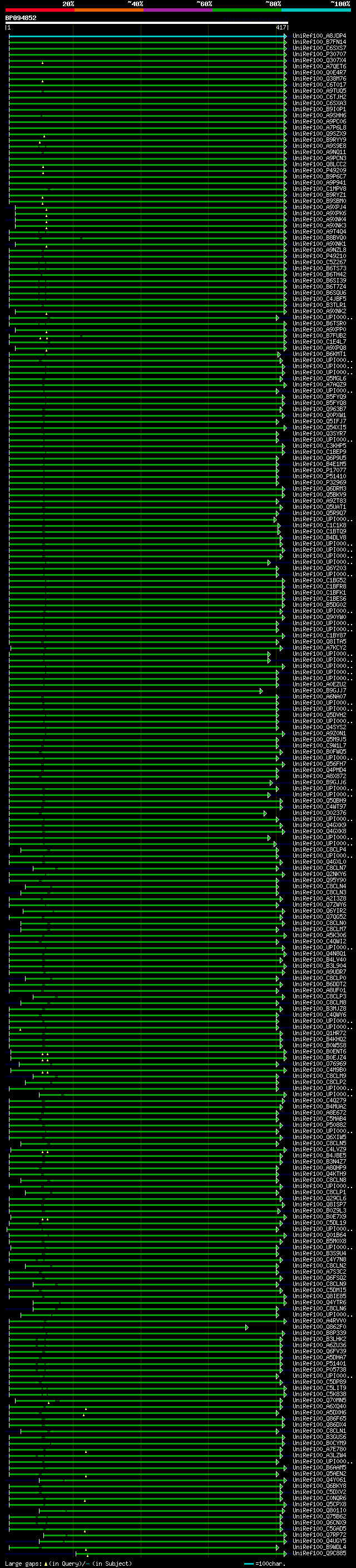Select the UniRef100_A0EZU2 label
The height and width of the screenshot is (1568, 356).
(x=319, y=684)
